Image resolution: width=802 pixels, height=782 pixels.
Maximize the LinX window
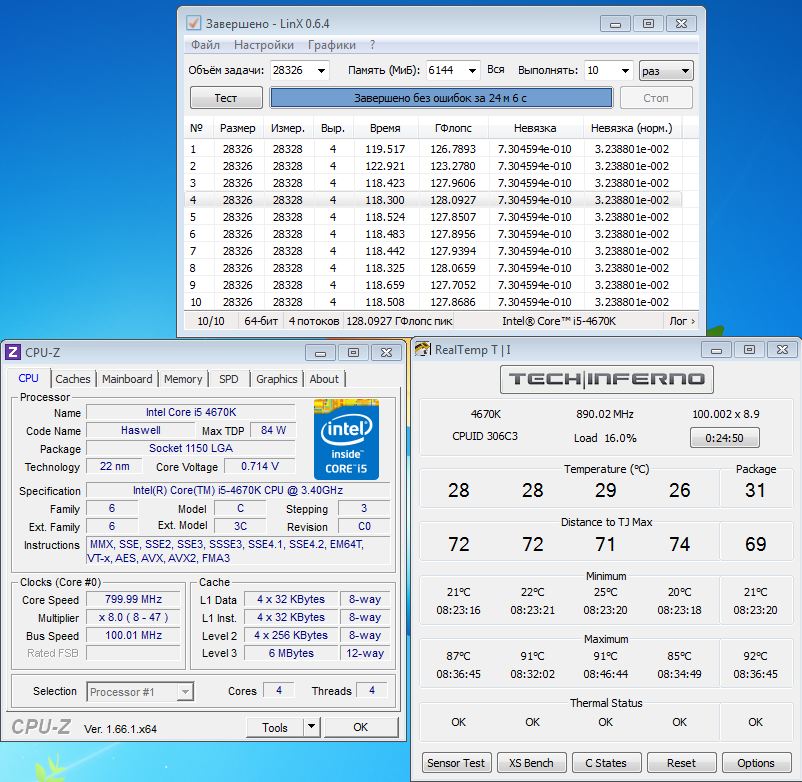648,24
